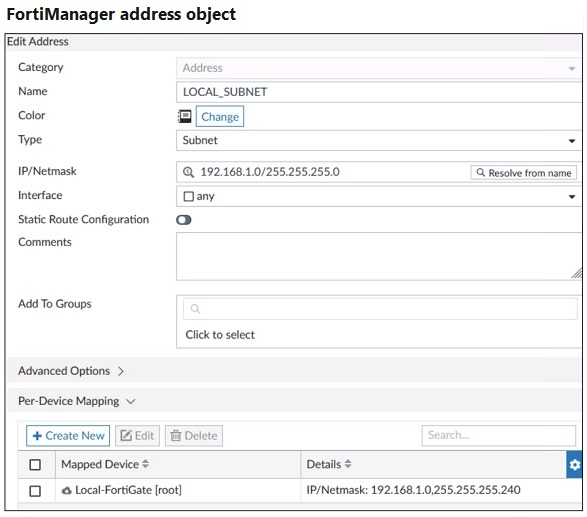Expand the Advanced Options section

point(71,371)
